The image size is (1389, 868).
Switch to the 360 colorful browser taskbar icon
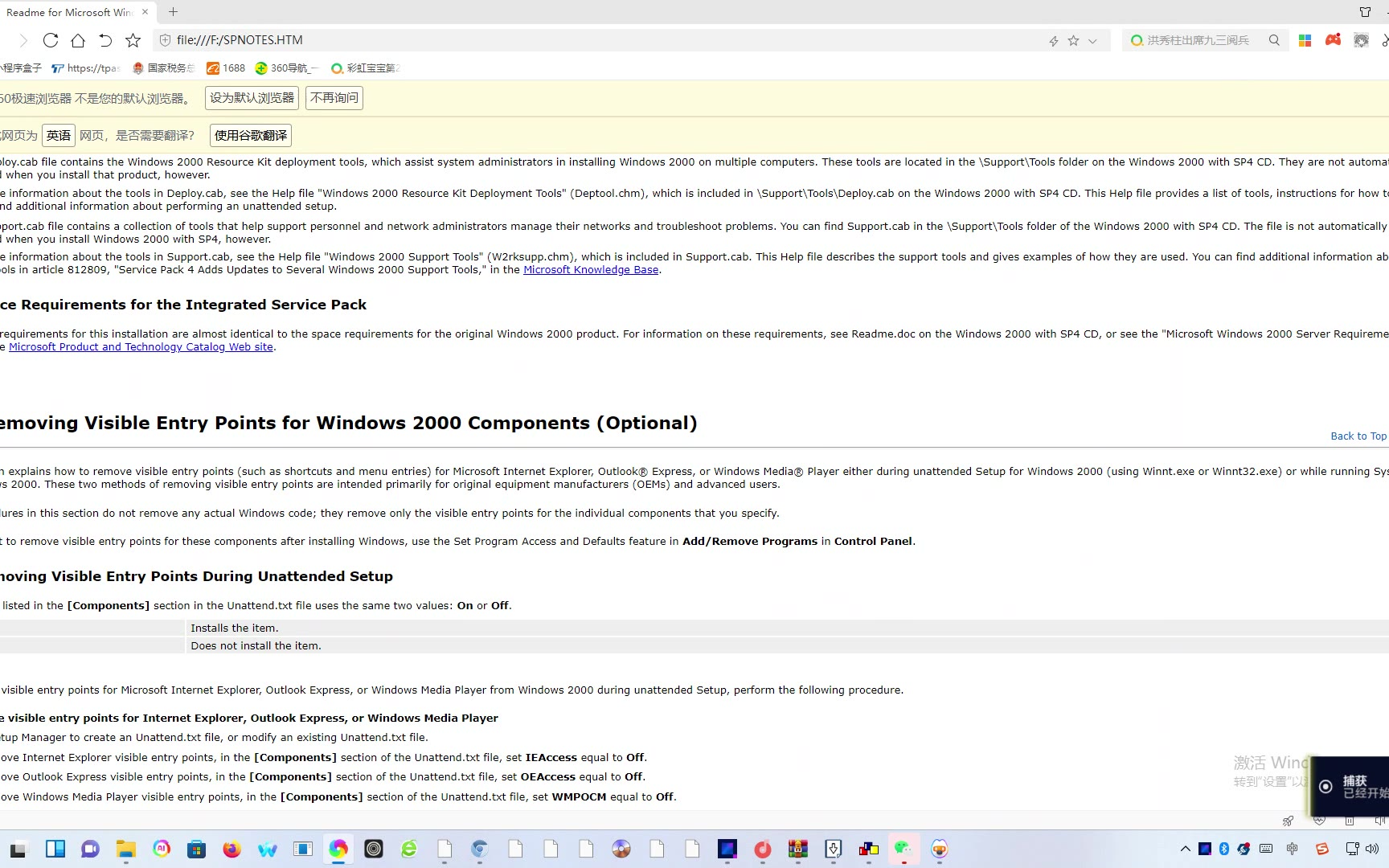point(338,849)
